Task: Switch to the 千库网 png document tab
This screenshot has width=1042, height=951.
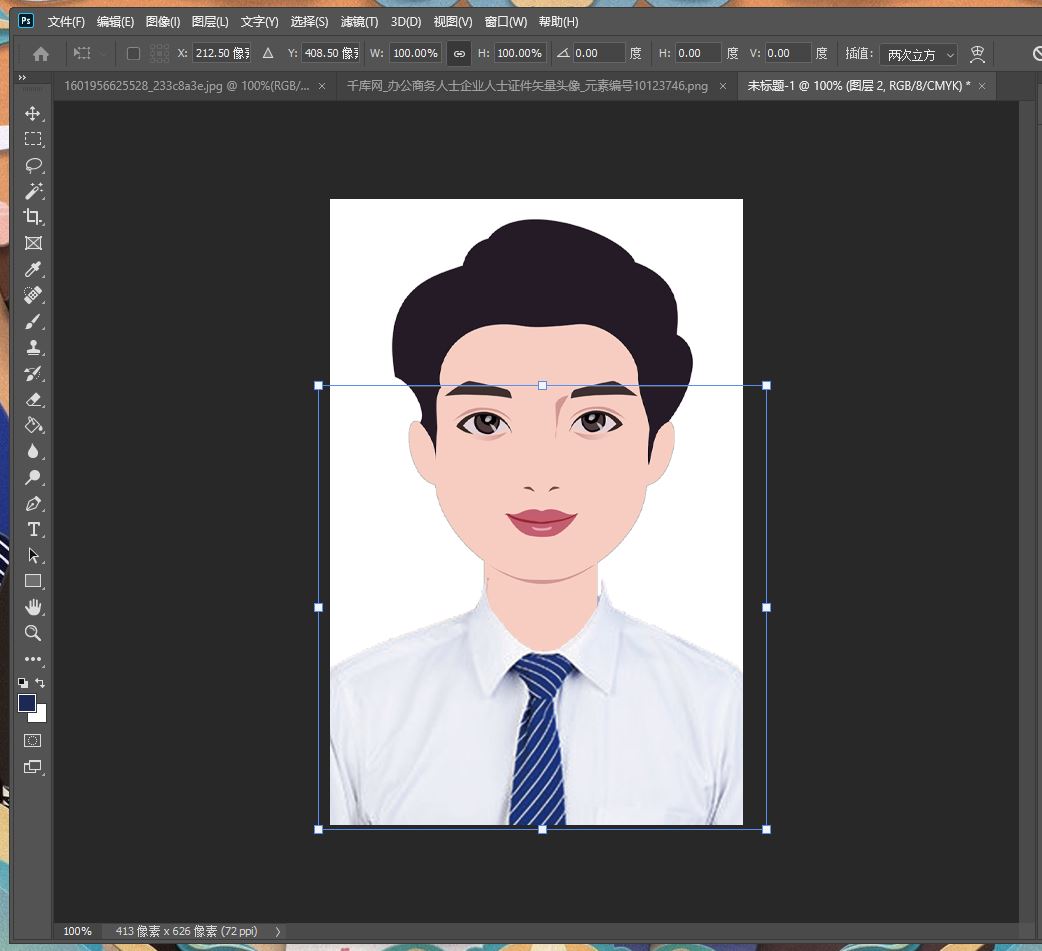Action: (x=527, y=86)
